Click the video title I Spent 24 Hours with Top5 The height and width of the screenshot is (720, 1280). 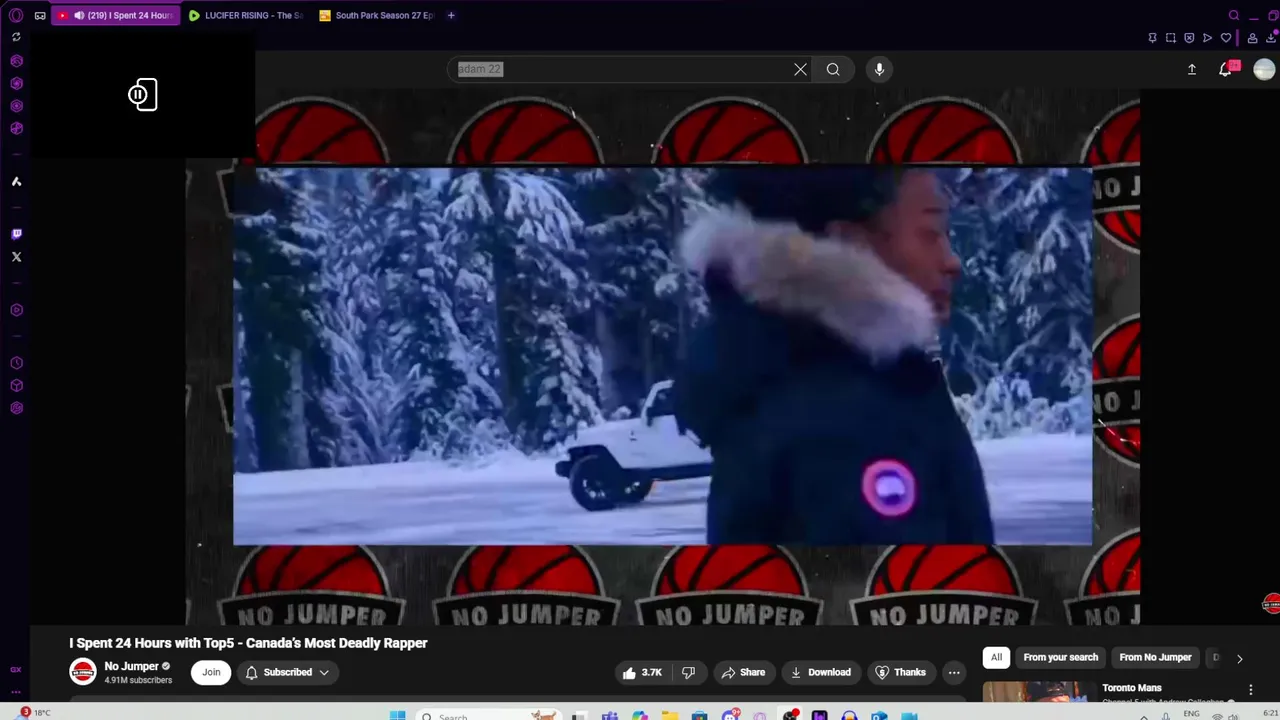click(248, 643)
